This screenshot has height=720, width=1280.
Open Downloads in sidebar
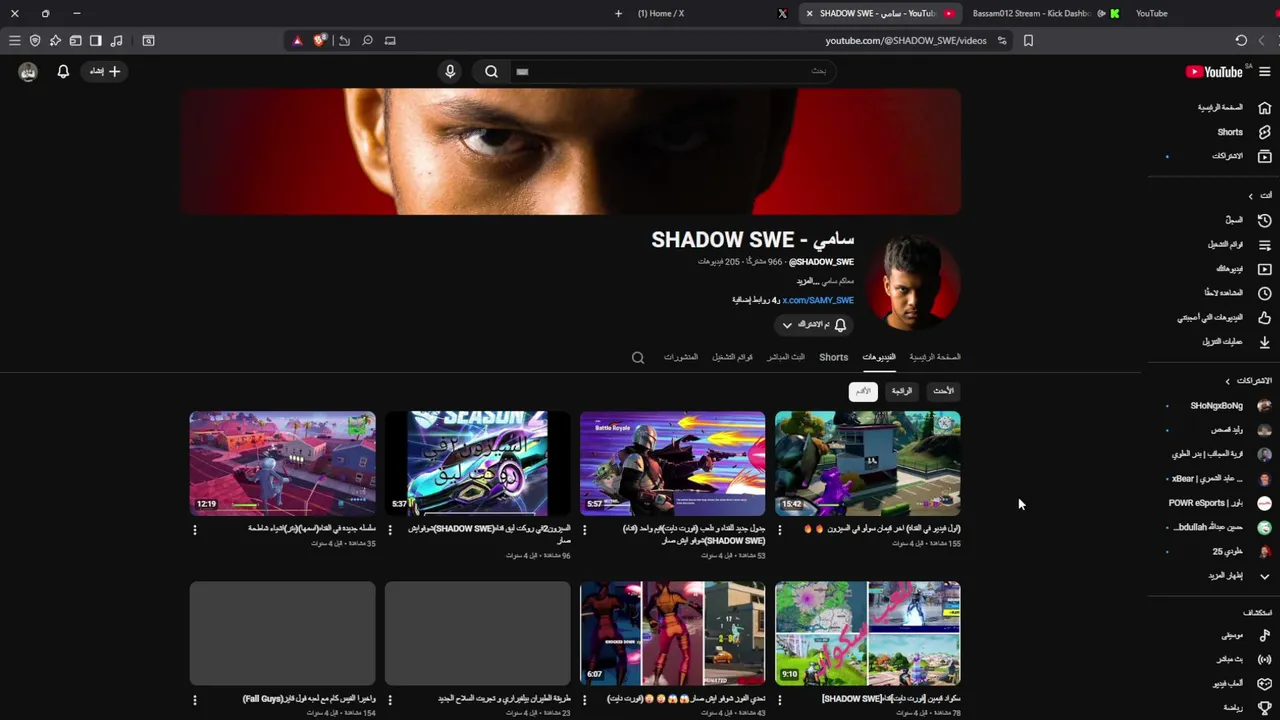1235,341
